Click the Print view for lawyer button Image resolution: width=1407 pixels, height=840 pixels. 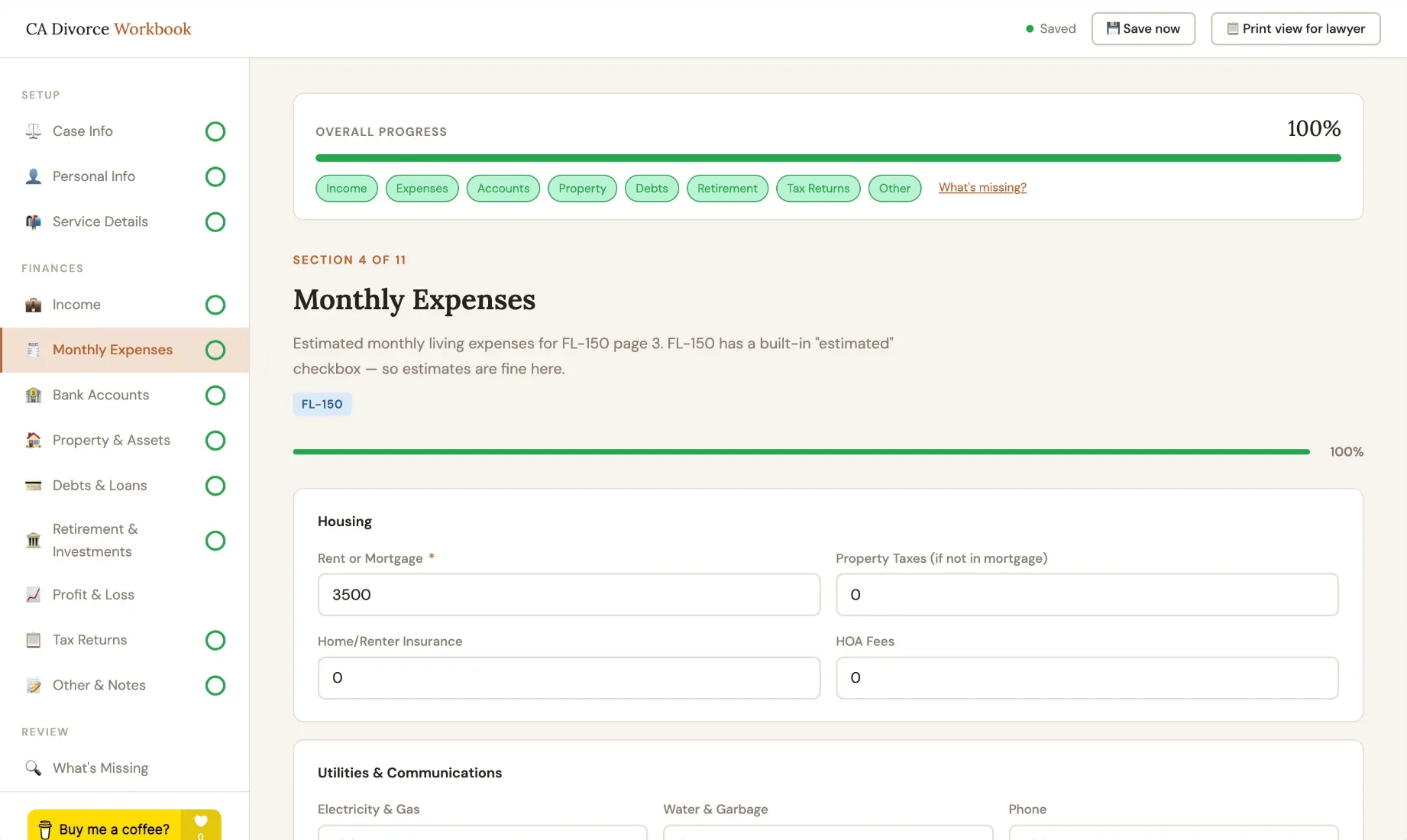coord(1295,28)
